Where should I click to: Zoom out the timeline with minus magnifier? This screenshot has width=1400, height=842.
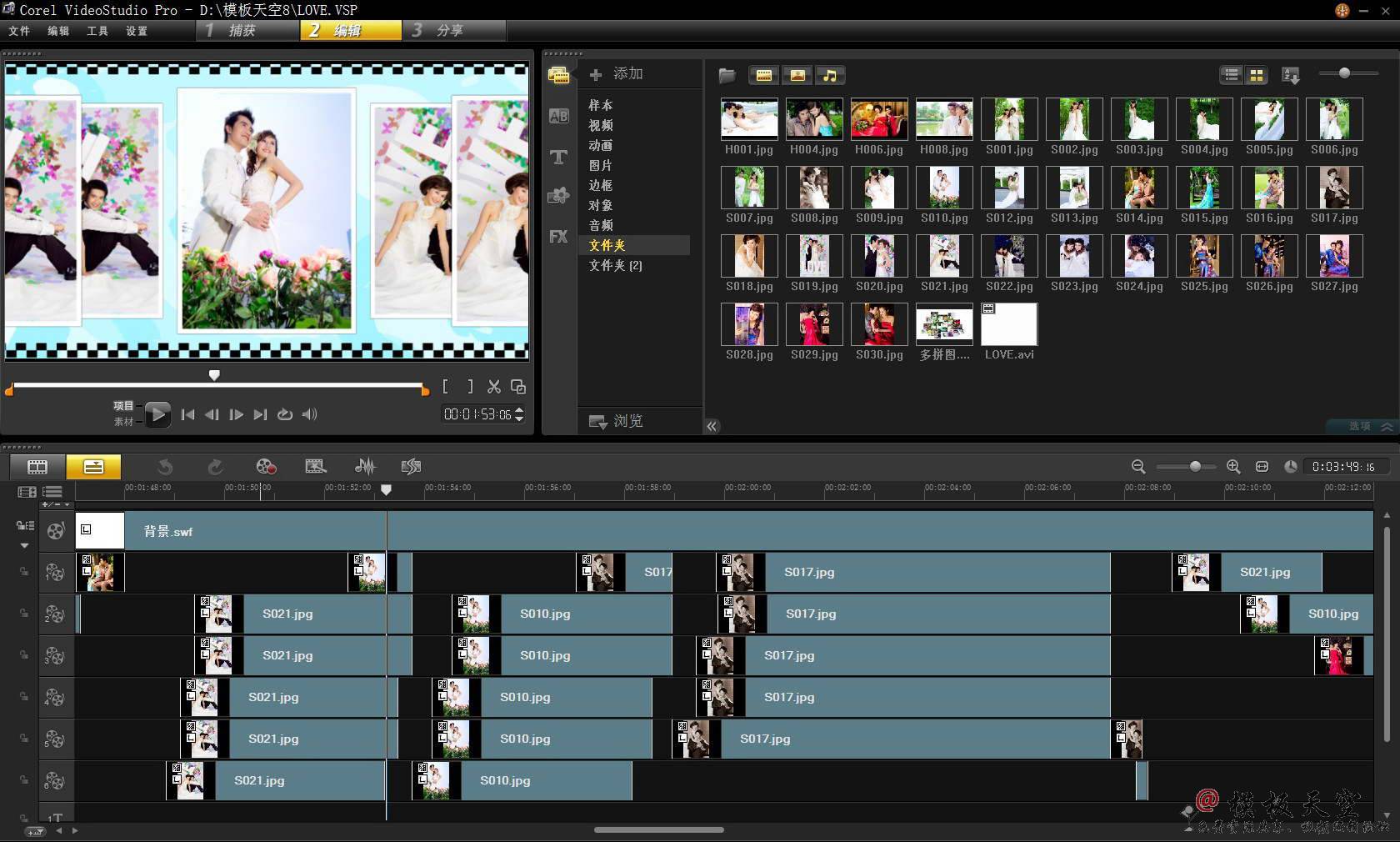1138,467
